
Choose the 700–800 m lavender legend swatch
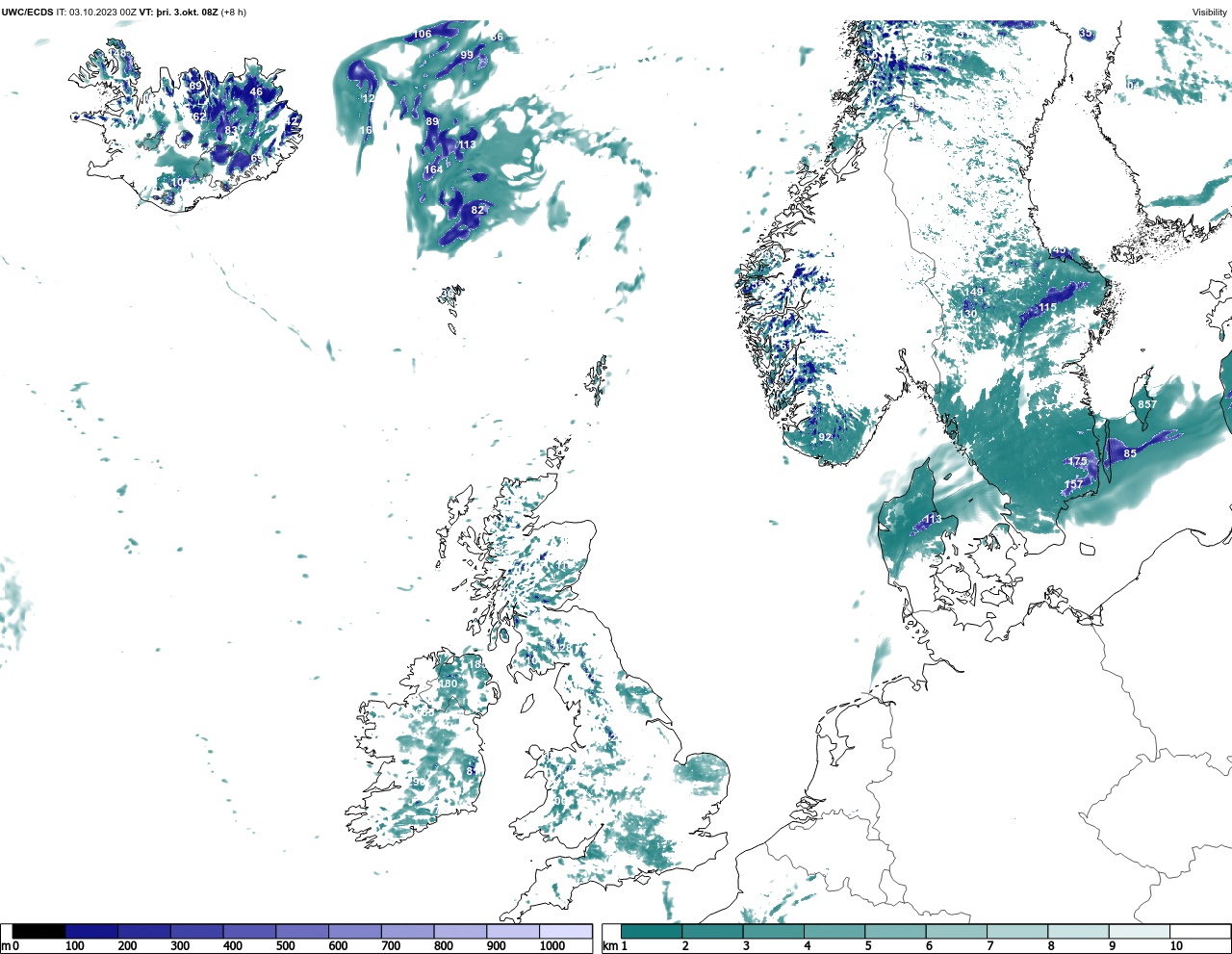[x=407, y=932]
